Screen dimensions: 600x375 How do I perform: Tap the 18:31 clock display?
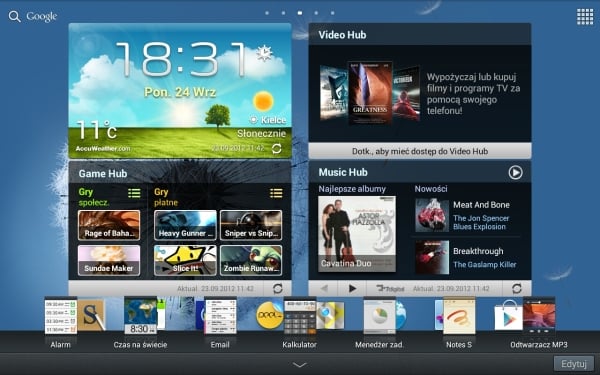tap(182, 59)
